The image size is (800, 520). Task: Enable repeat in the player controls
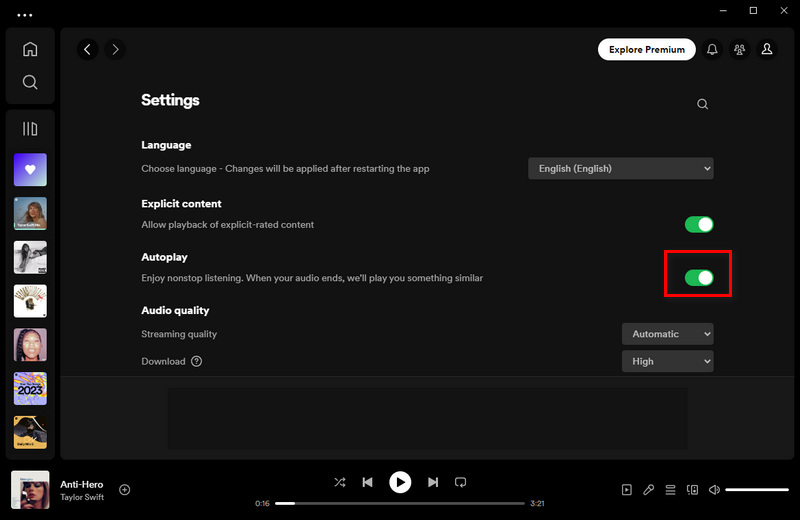point(460,482)
